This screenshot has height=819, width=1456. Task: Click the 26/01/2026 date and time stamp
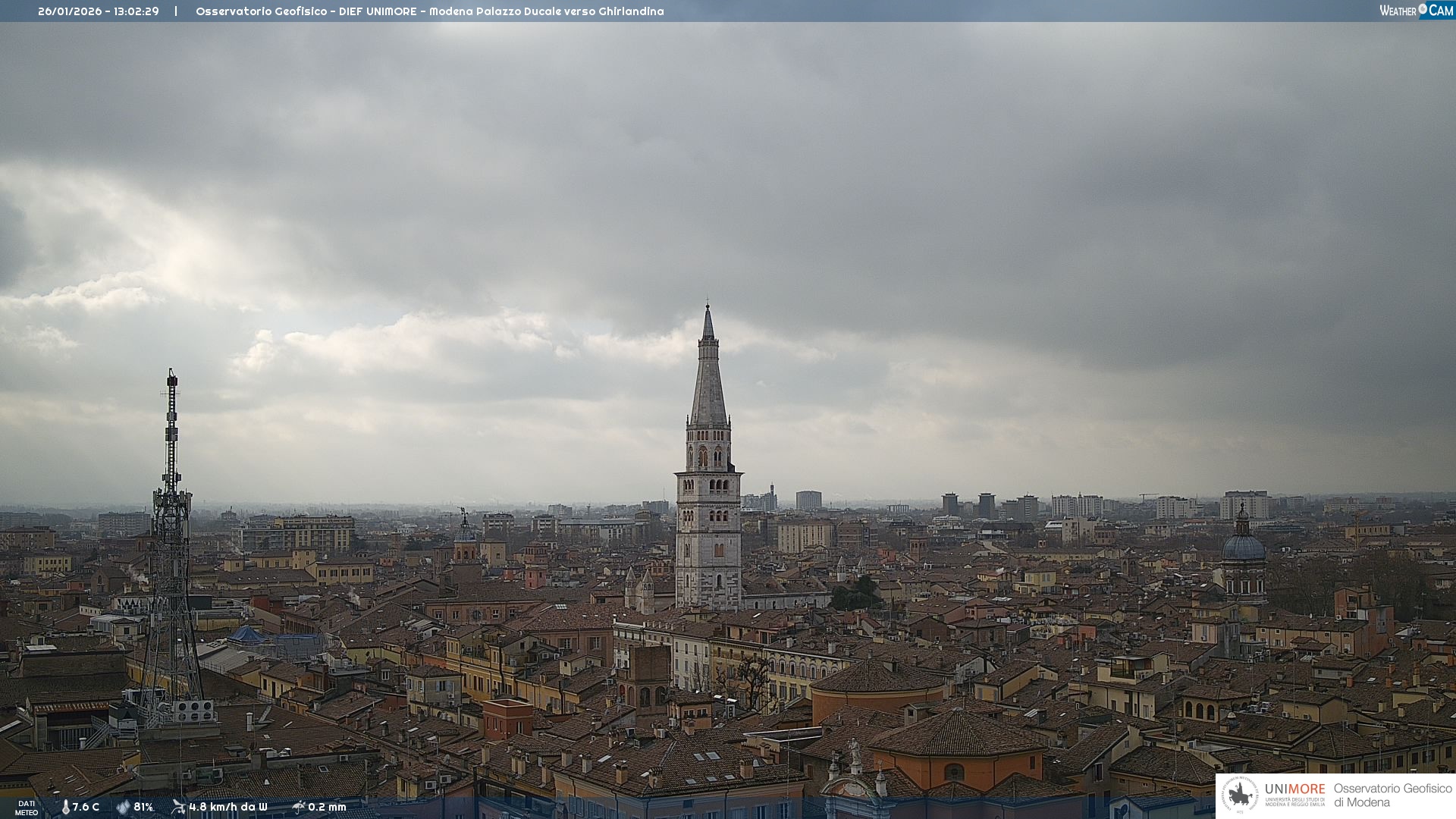99,11
